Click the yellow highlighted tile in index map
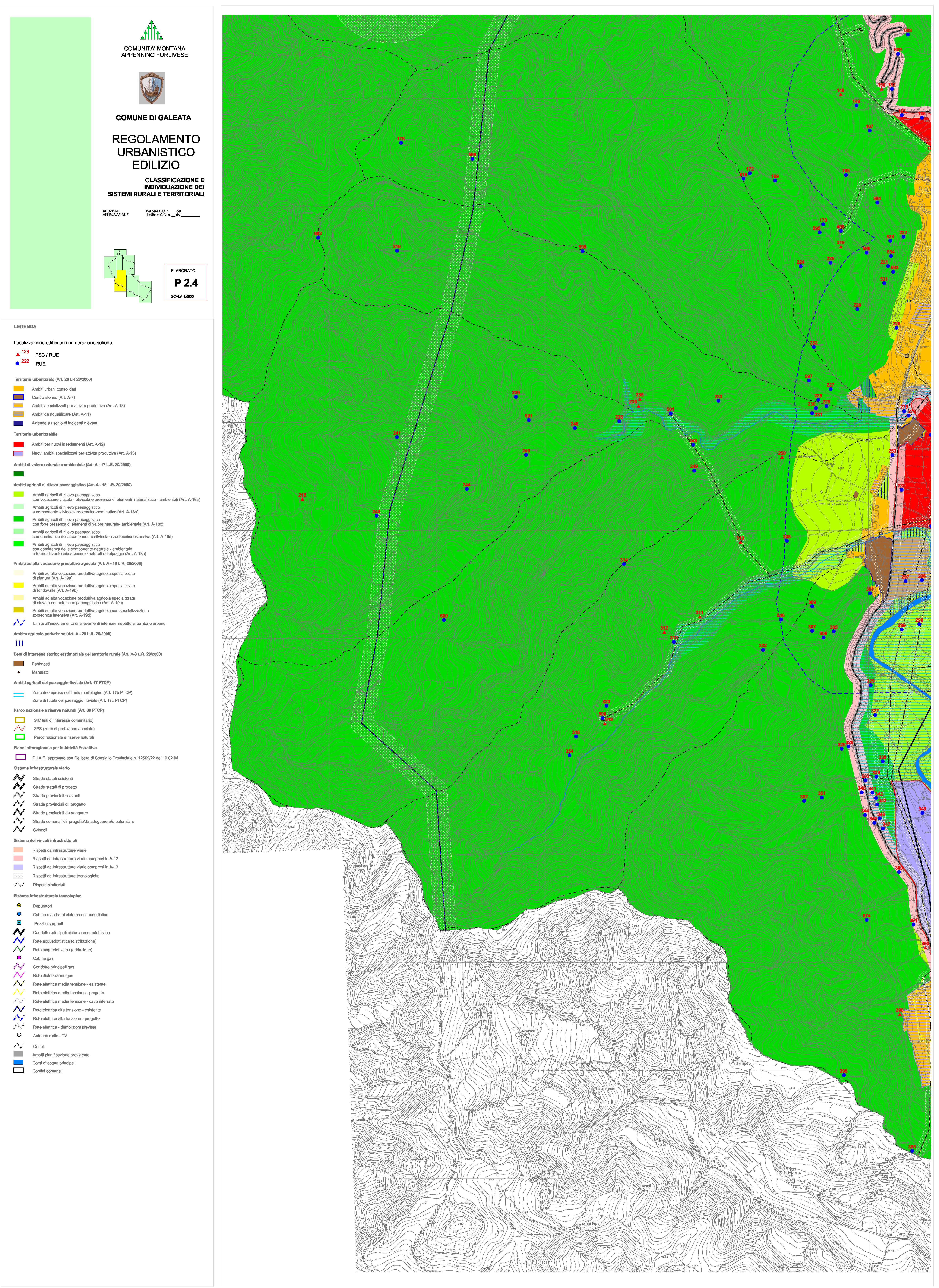The image size is (939, 1288). (x=120, y=281)
